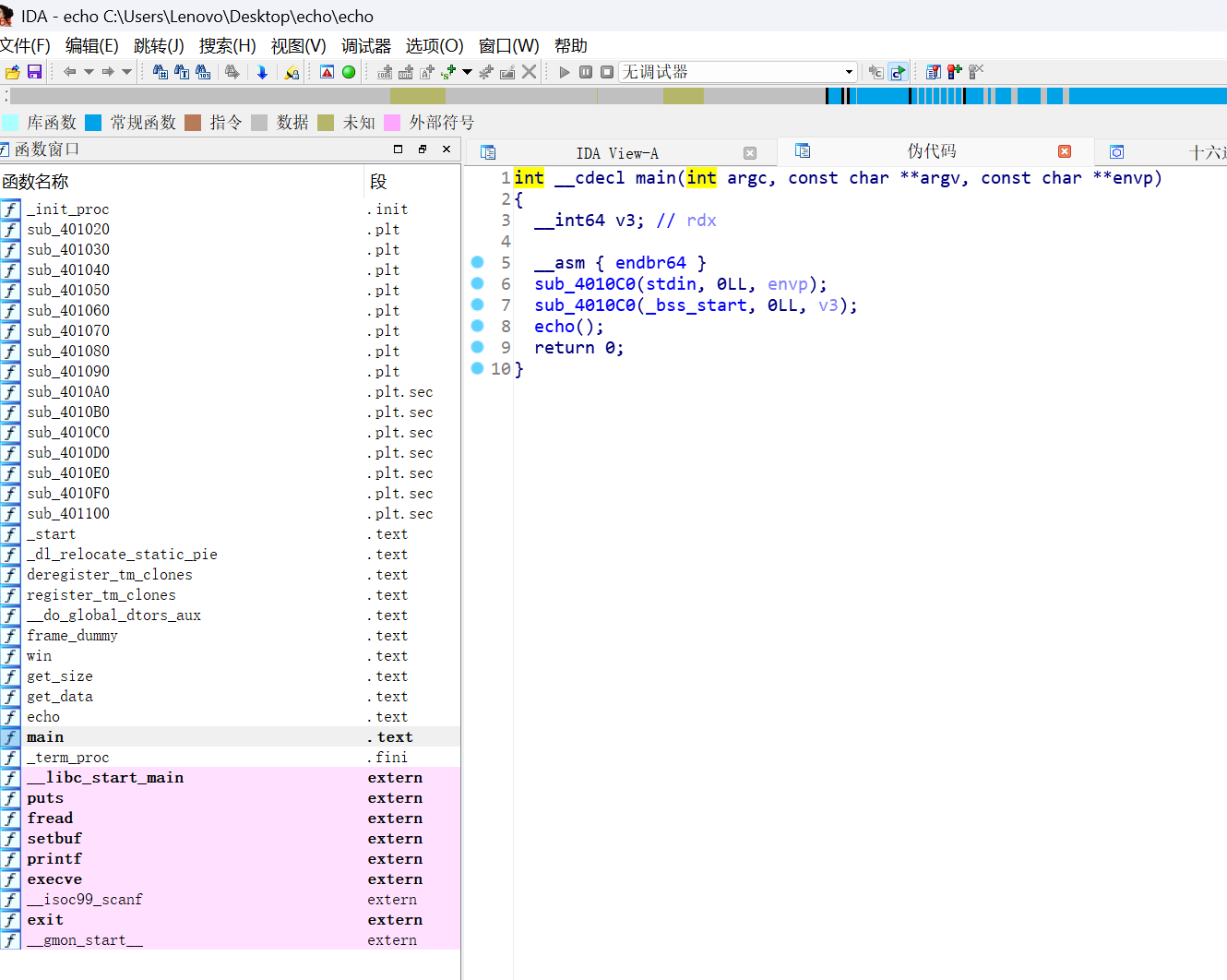Open the 无调试器 debugger dropdown

pyautogui.click(x=849, y=72)
